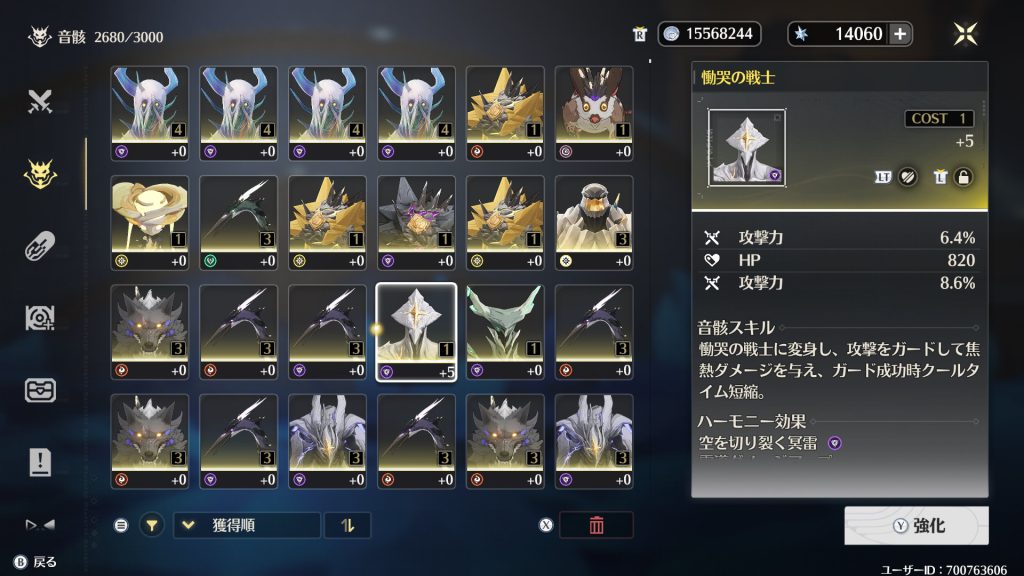
Task: Toggle the discard mark heart-slash icon
Action: [x=907, y=177]
